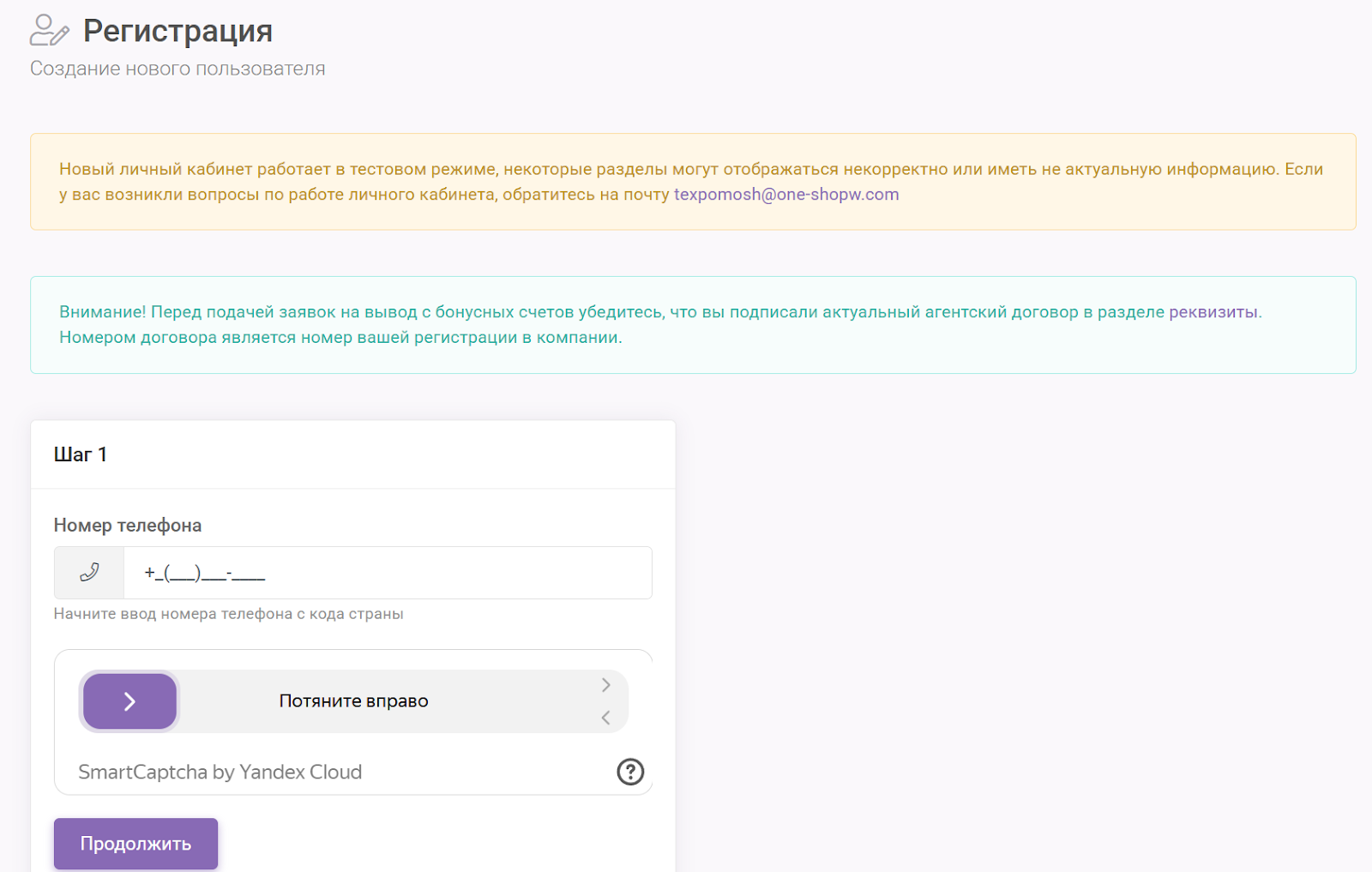The image size is (1372, 872).
Task: Click the phone handset icon
Action: [x=89, y=573]
